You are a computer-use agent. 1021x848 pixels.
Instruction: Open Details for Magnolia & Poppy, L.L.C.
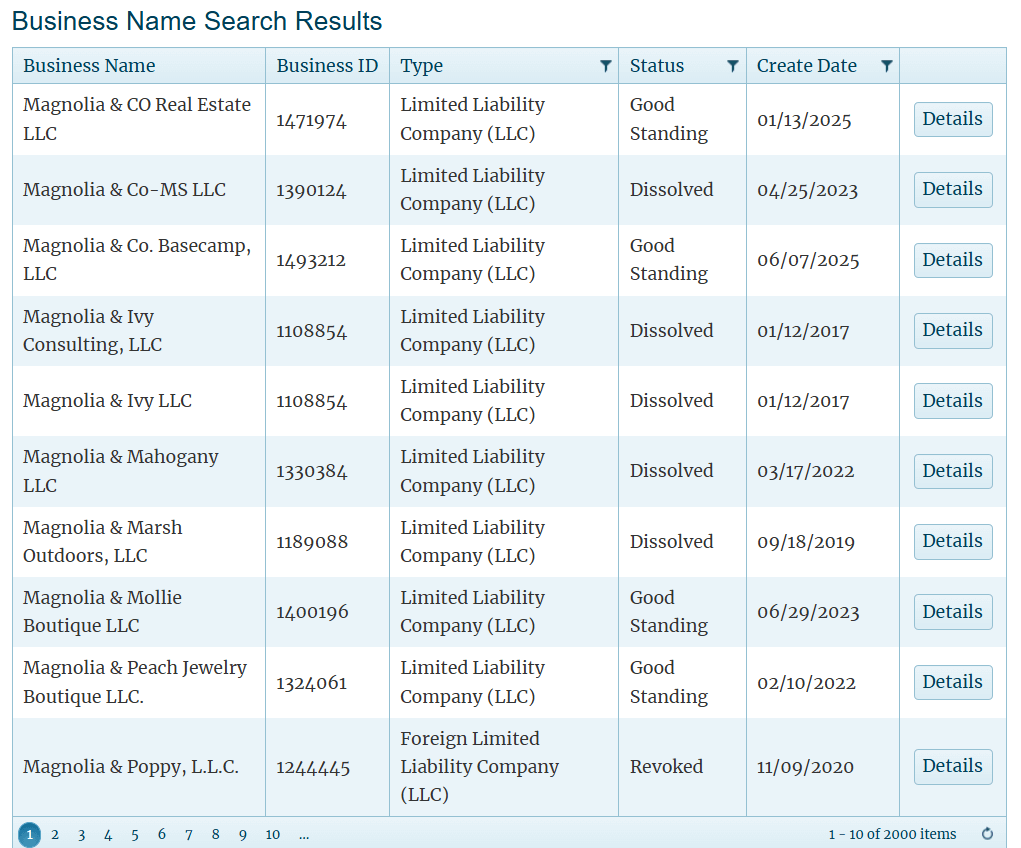(953, 767)
